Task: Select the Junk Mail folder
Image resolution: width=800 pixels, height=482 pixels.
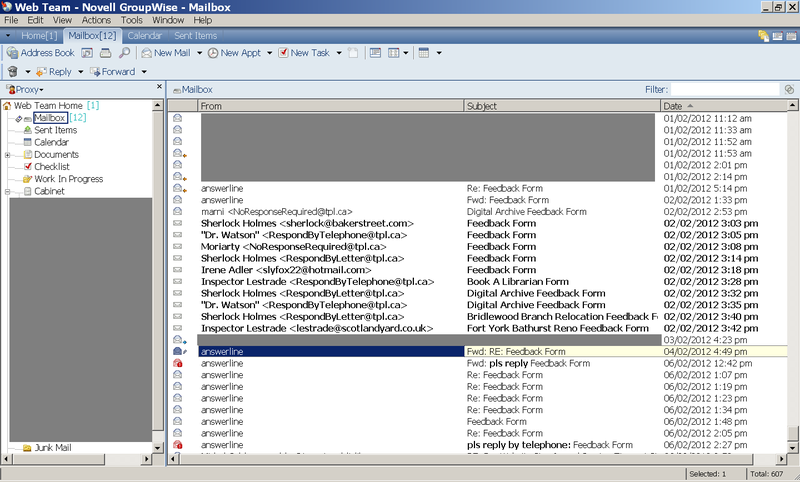Action: pyautogui.click(x=54, y=448)
